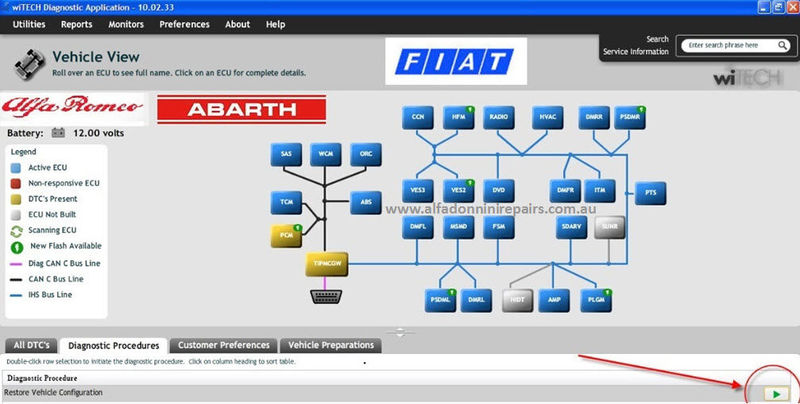The height and width of the screenshot is (404, 800).
Task: Click the DTC's Present legend swatch
Action: point(16,199)
